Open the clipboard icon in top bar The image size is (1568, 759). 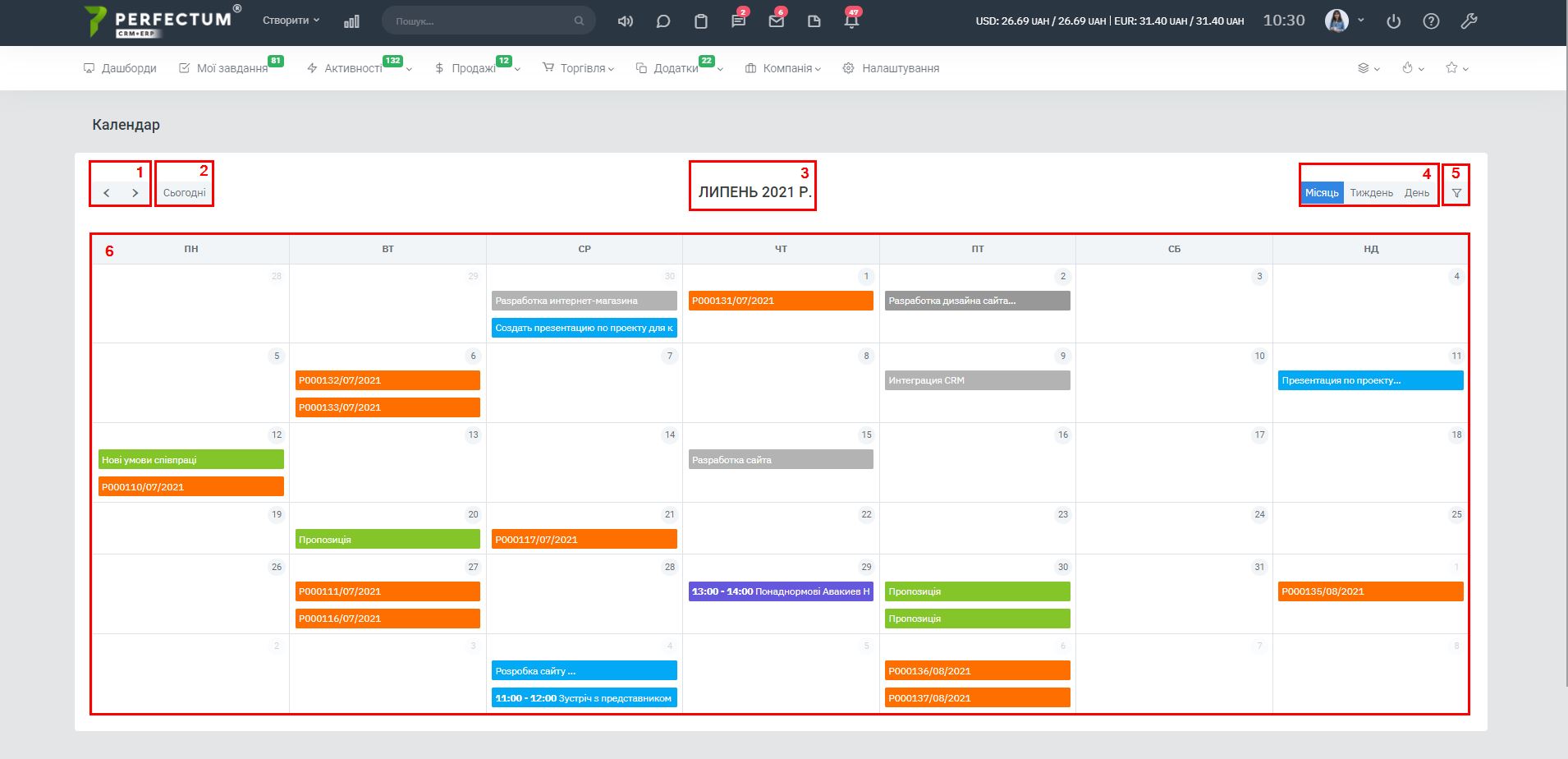[x=701, y=21]
